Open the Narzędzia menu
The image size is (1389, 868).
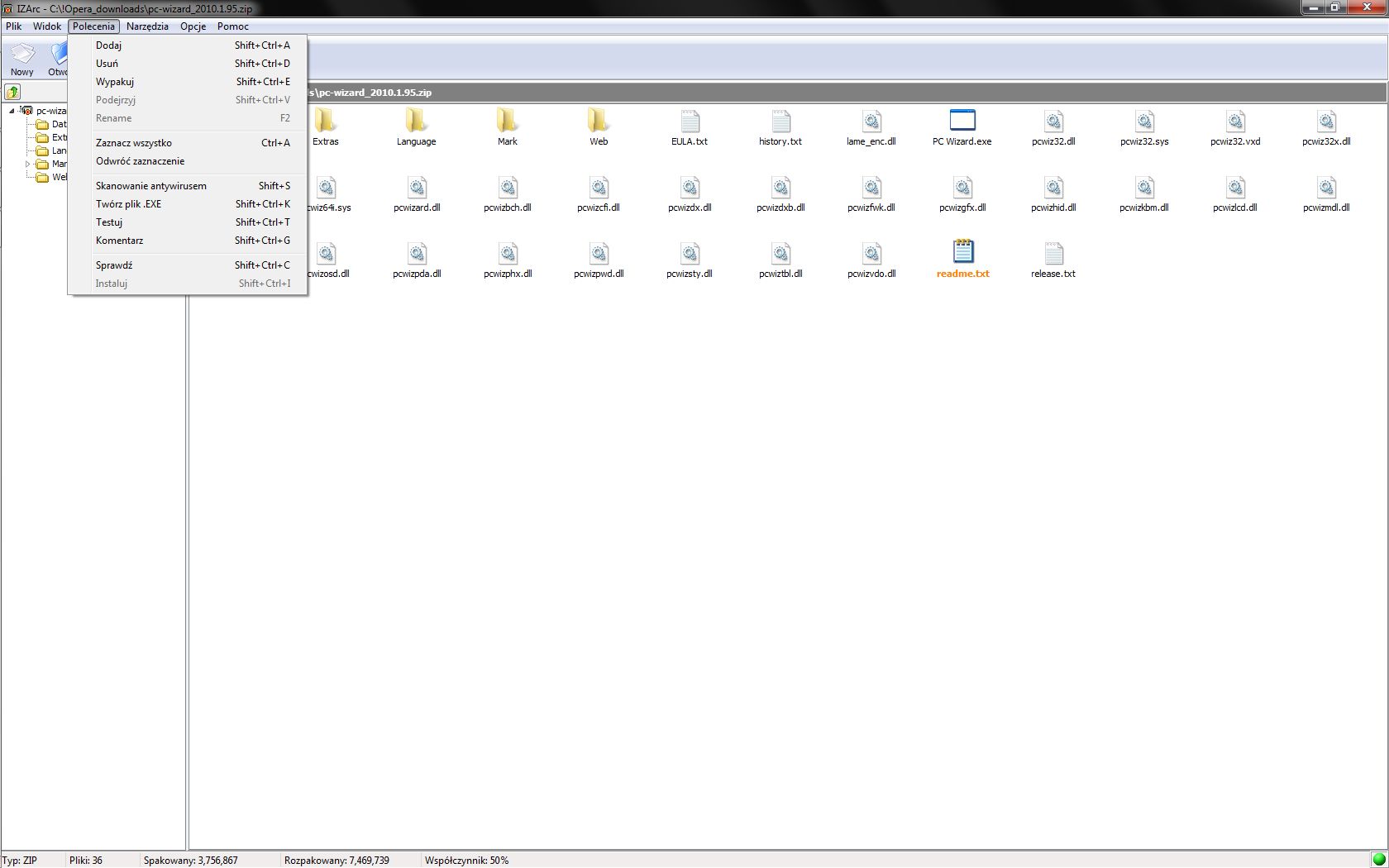tap(147, 26)
